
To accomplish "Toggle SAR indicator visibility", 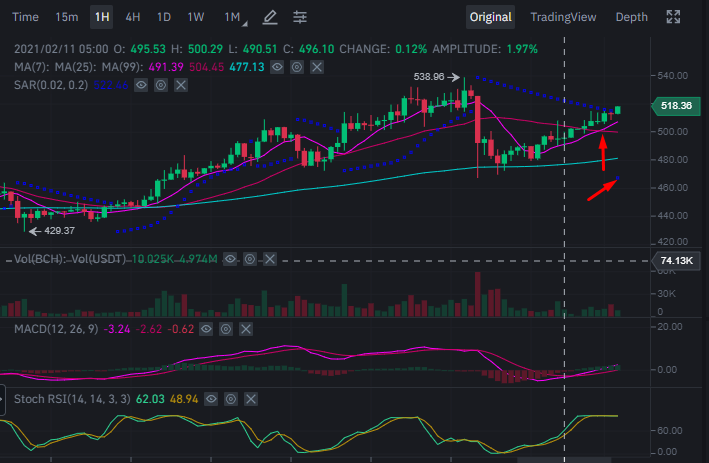I will [141, 85].
